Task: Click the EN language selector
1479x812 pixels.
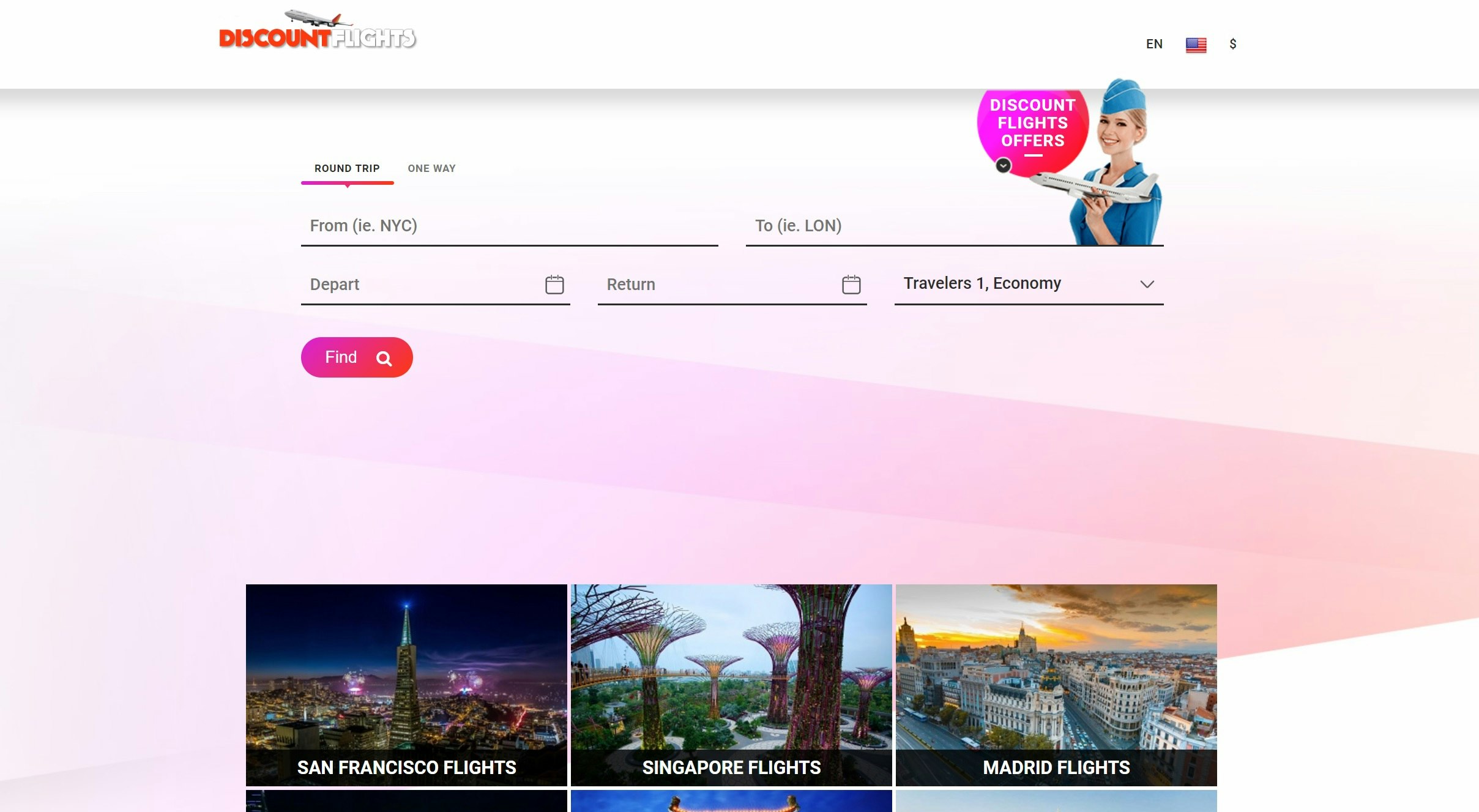Action: tap(1155, 44)
